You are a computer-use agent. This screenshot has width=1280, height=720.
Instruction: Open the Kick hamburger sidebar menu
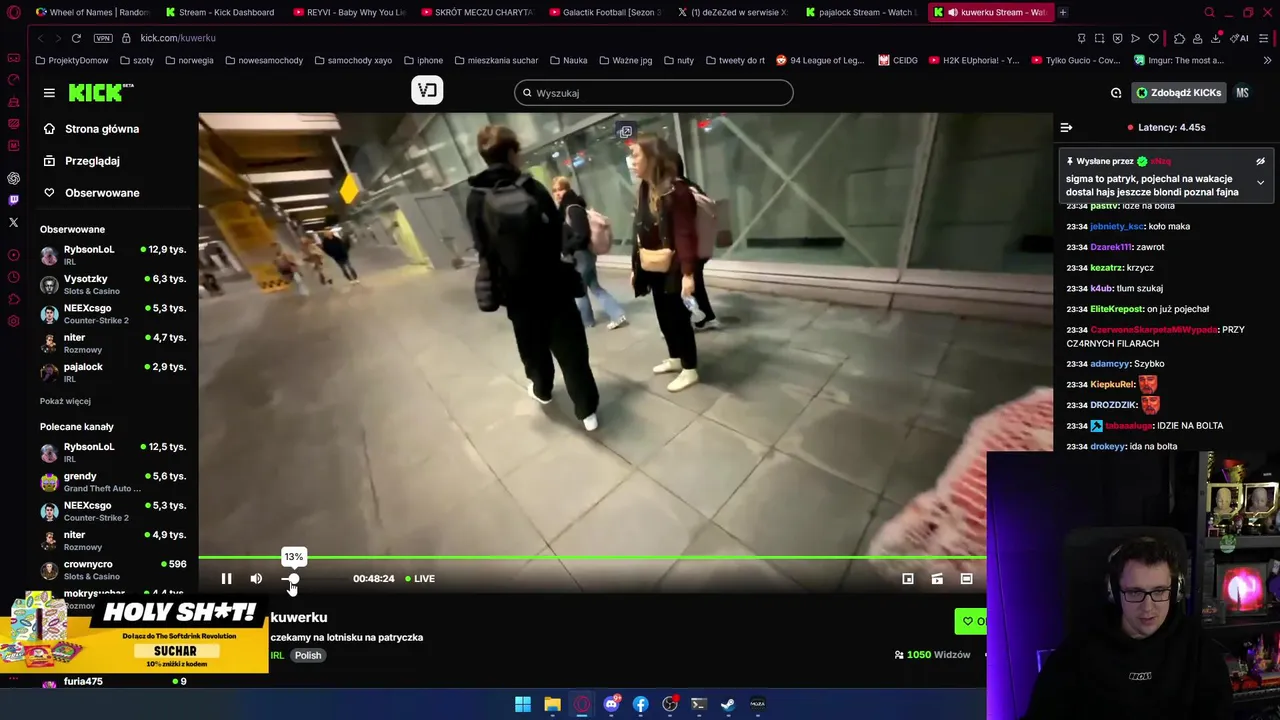pyautogui.click(x=49, y=93)
